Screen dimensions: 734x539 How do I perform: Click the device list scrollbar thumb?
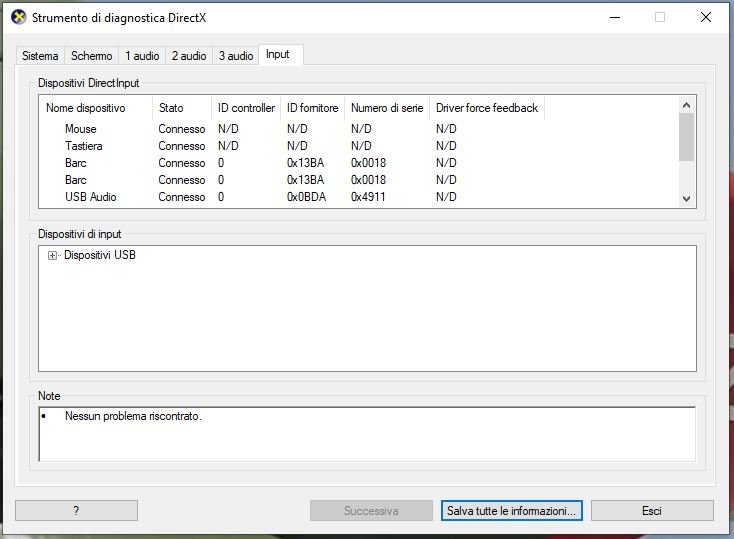pos(686,137)
